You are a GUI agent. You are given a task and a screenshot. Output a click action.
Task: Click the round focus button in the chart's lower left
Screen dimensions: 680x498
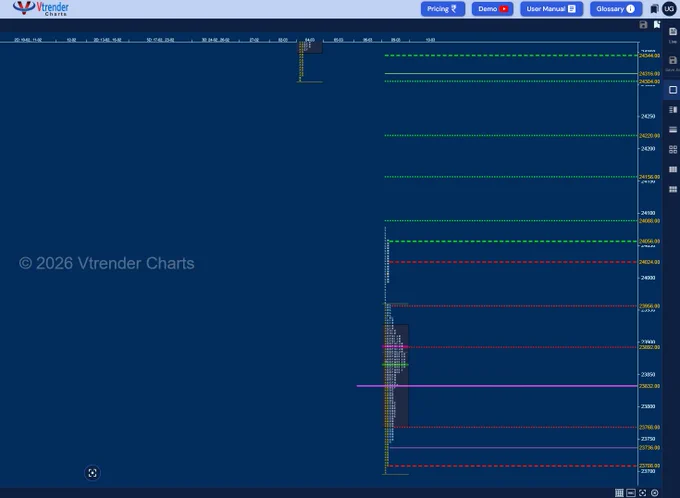(92, 473)
